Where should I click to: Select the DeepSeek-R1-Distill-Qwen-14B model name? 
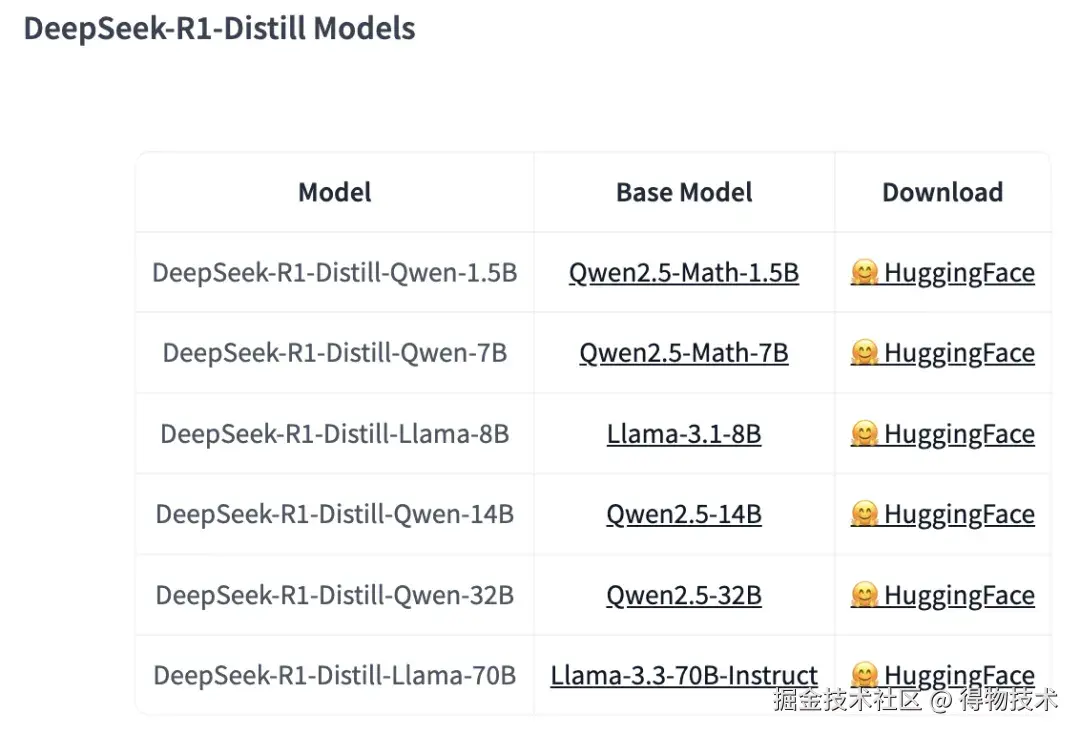pos(335,514)
